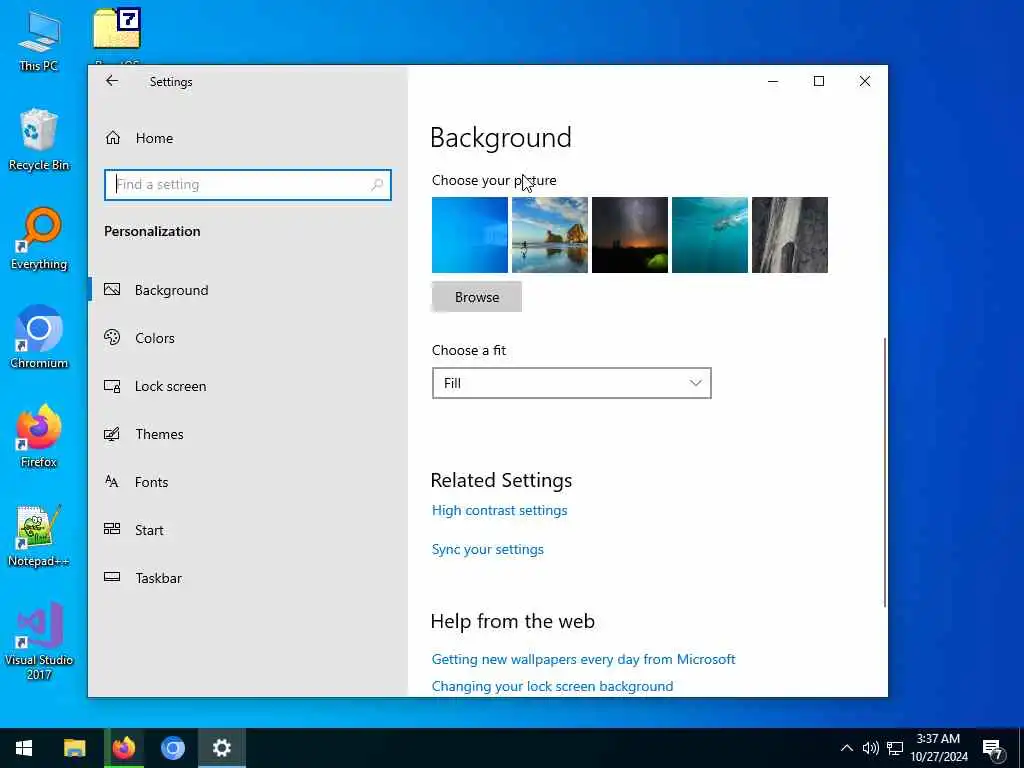The width and height of the screenshot is (1024, 768).
Task: Go to the Lock screen settings page
Action: 247,386
